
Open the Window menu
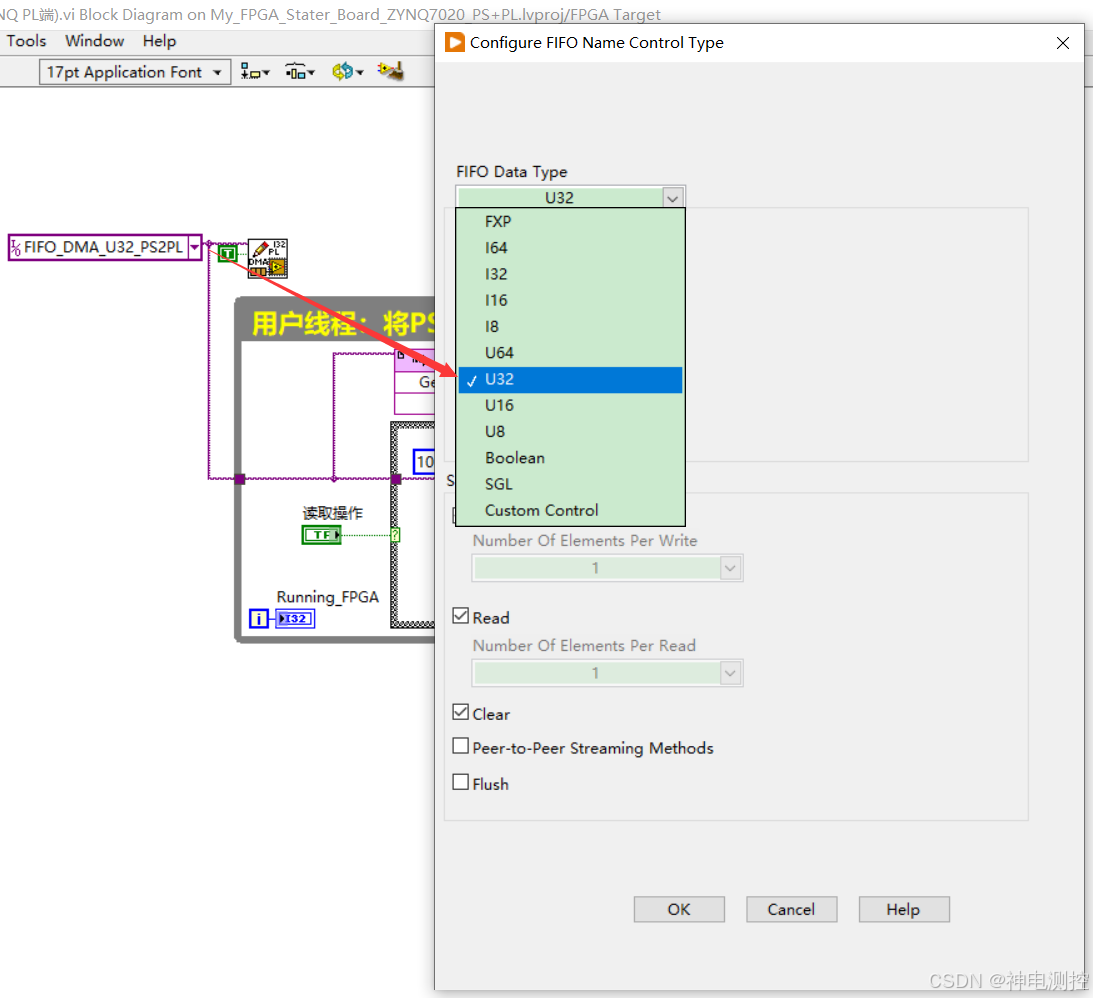pyautogui.click(x=94, y=40)
